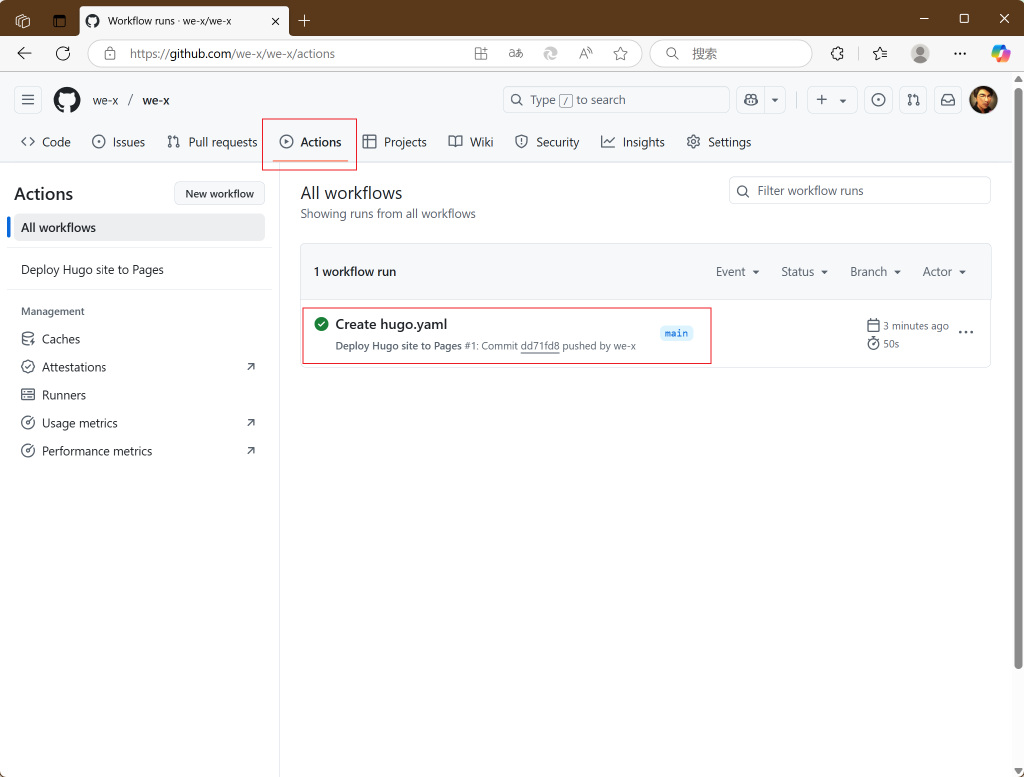This screenshot has height=777, width=1024.
Task: Open the Event filter dropdown
Action: click(x=737, y=271)
